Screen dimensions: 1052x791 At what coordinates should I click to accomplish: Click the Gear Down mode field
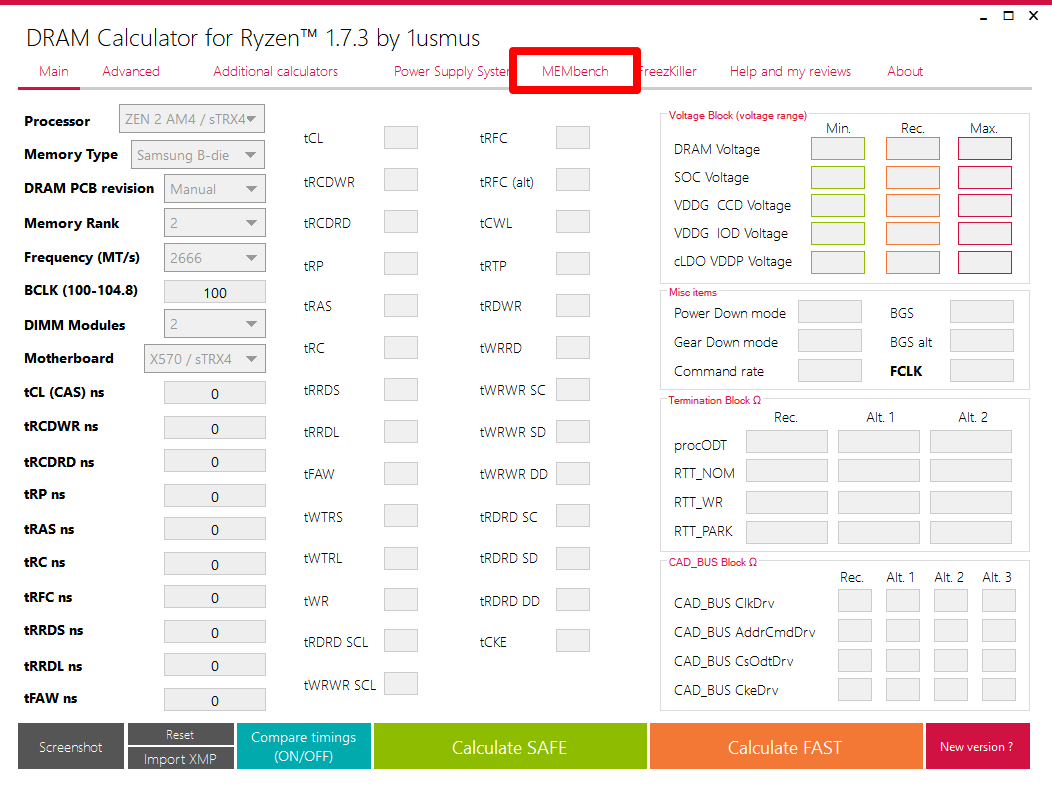tap(830, 341)
